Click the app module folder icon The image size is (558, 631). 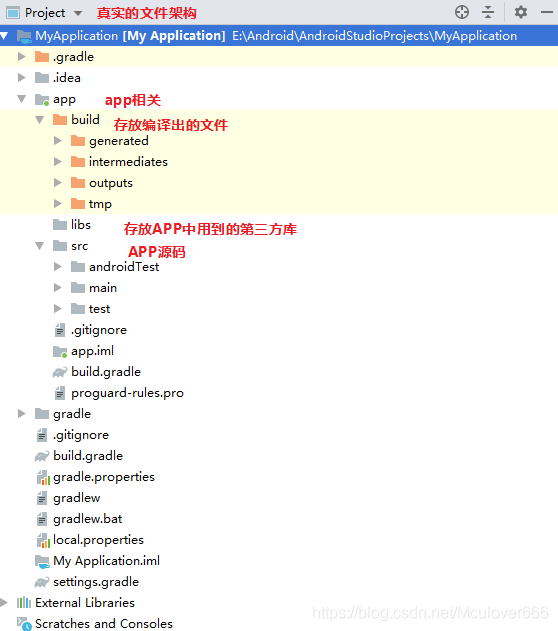pyautogui.click(x=42, y=99)
